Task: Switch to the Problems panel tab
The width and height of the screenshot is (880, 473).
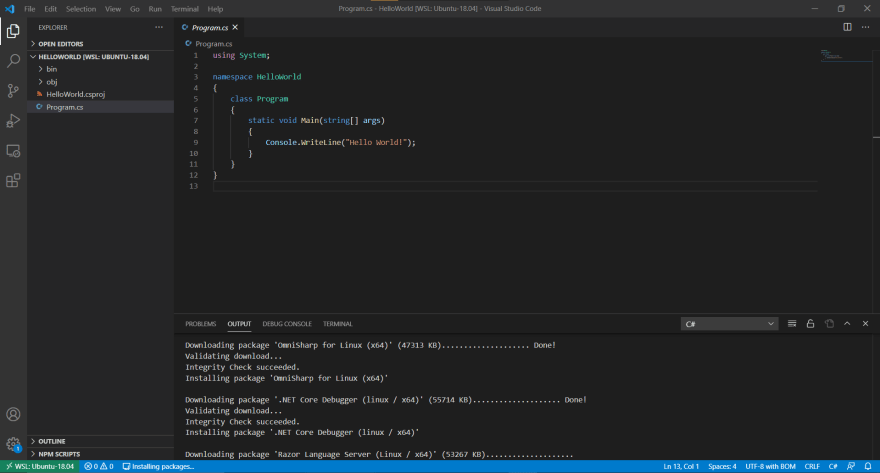Action: coord(200,324)
